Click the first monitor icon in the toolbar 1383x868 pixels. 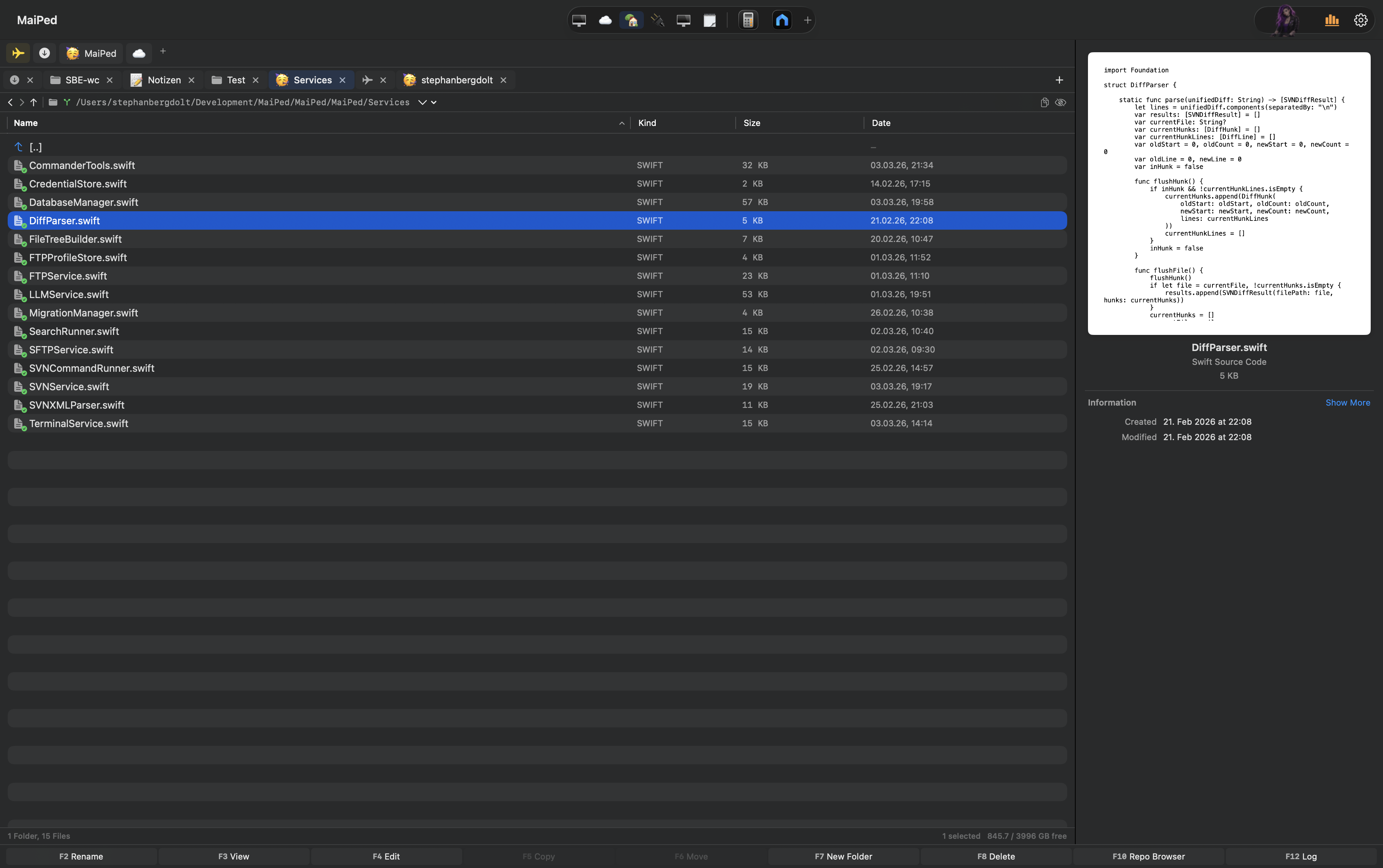[579, 20]
